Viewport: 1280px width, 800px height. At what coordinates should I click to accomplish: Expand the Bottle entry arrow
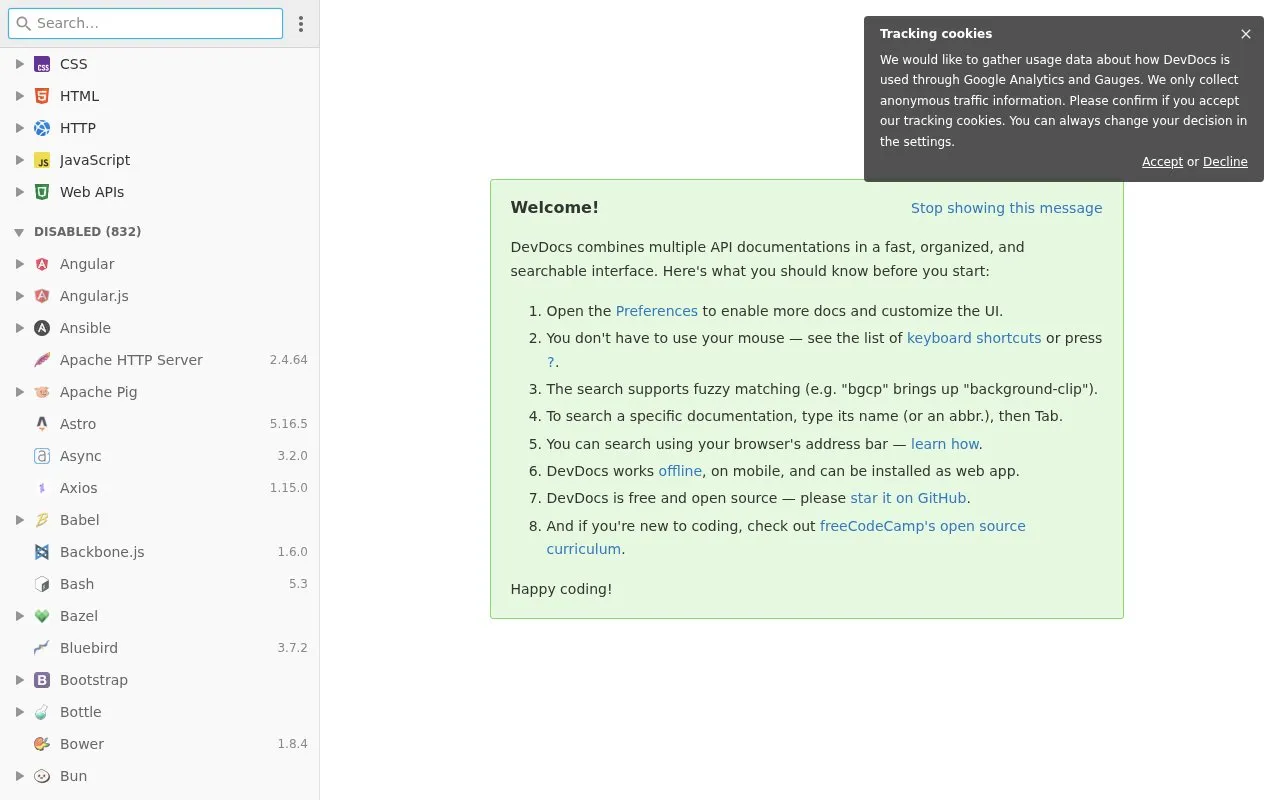point(19,712)
